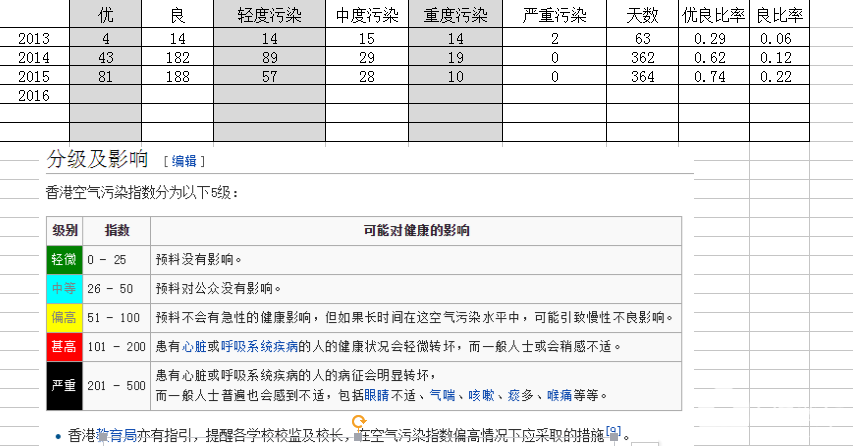This screenshot has height=446, width=853.
Task: Select the 优良比率 header cell
Action: point(713,15)
